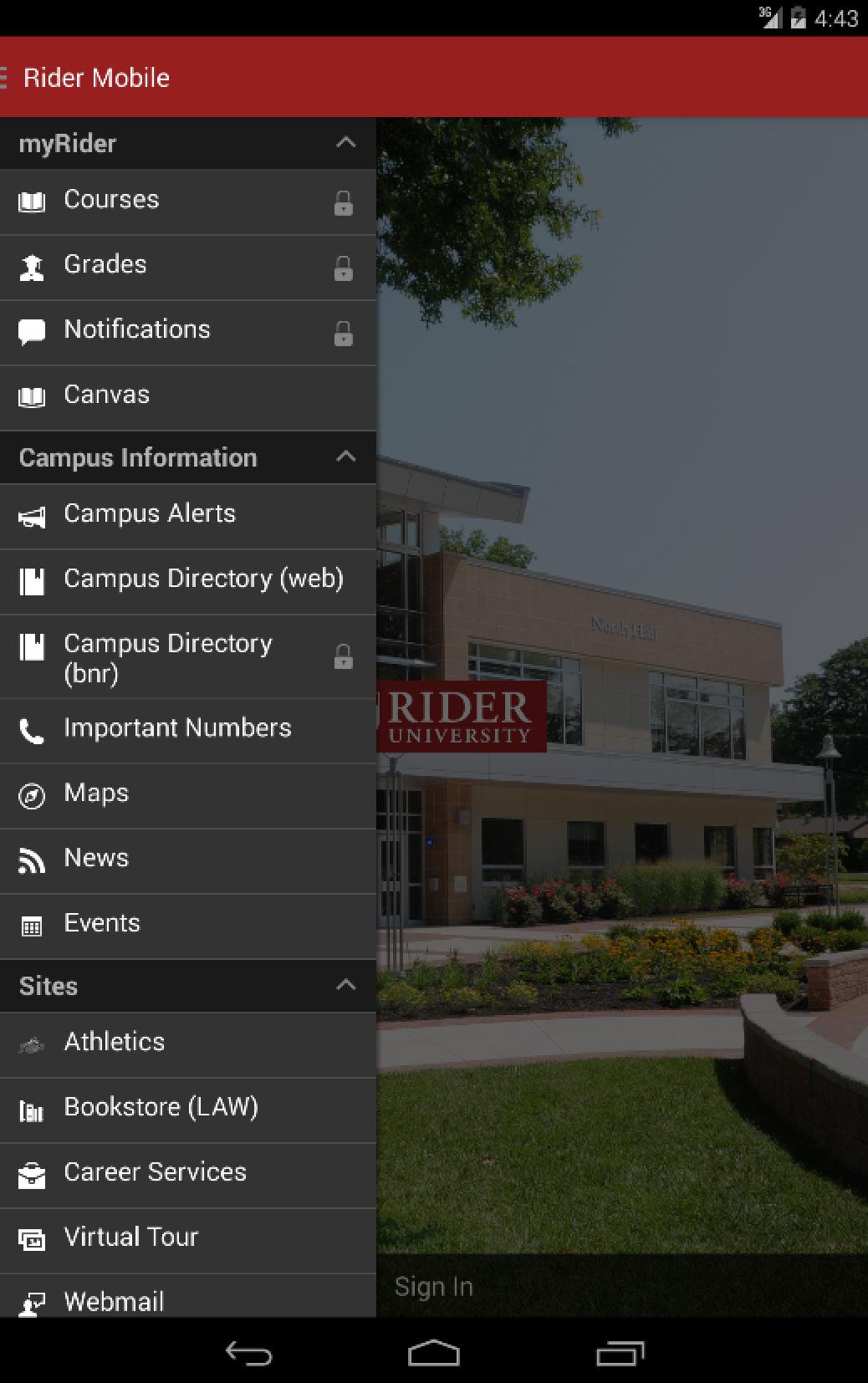Viewport: 868px width, 1383px height.
Task: Tap the lock icon next to Courses
Action: click(x=343, y=202)
